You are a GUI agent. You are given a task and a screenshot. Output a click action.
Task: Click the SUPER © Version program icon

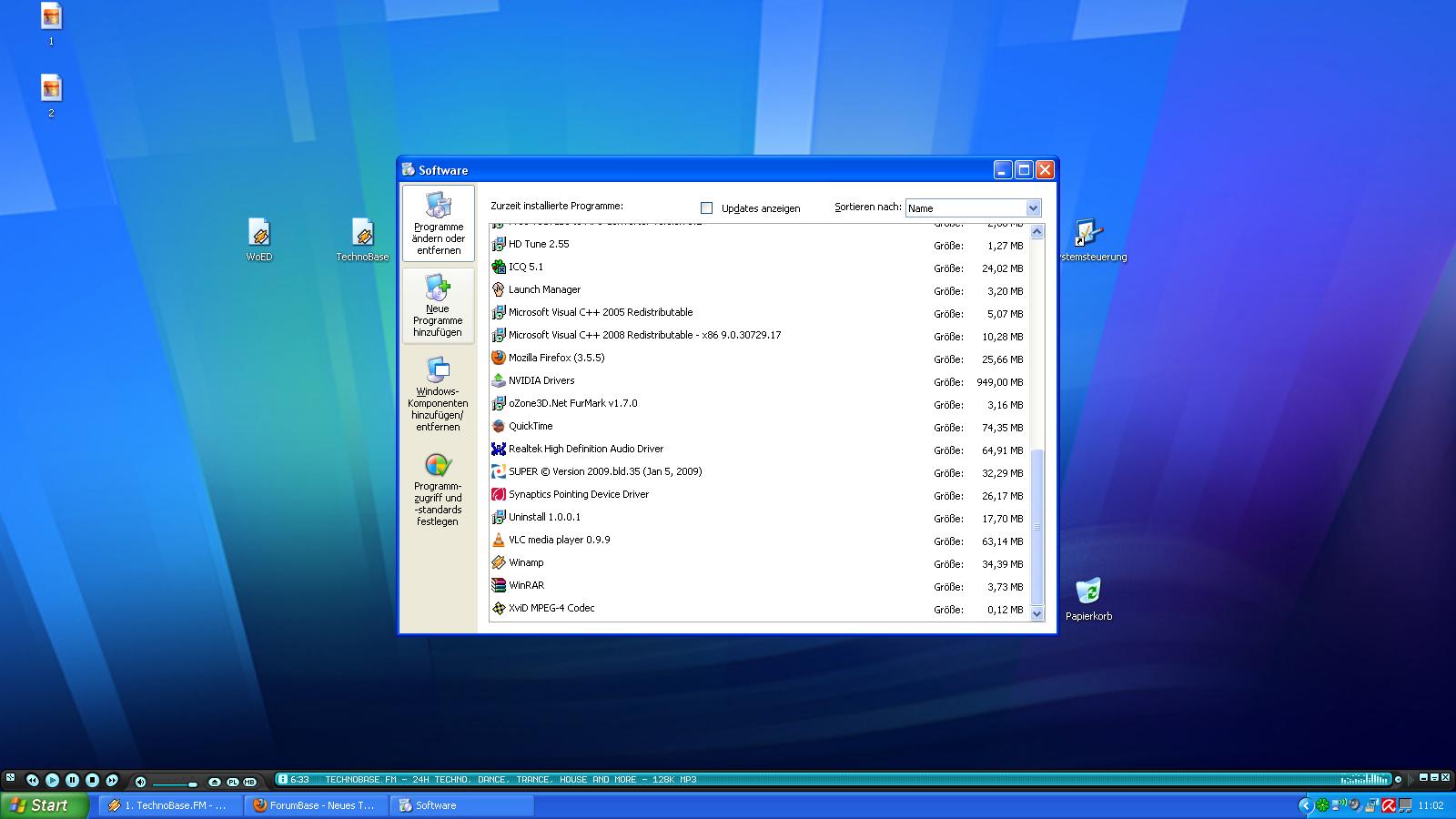click(x=499, y=471)
